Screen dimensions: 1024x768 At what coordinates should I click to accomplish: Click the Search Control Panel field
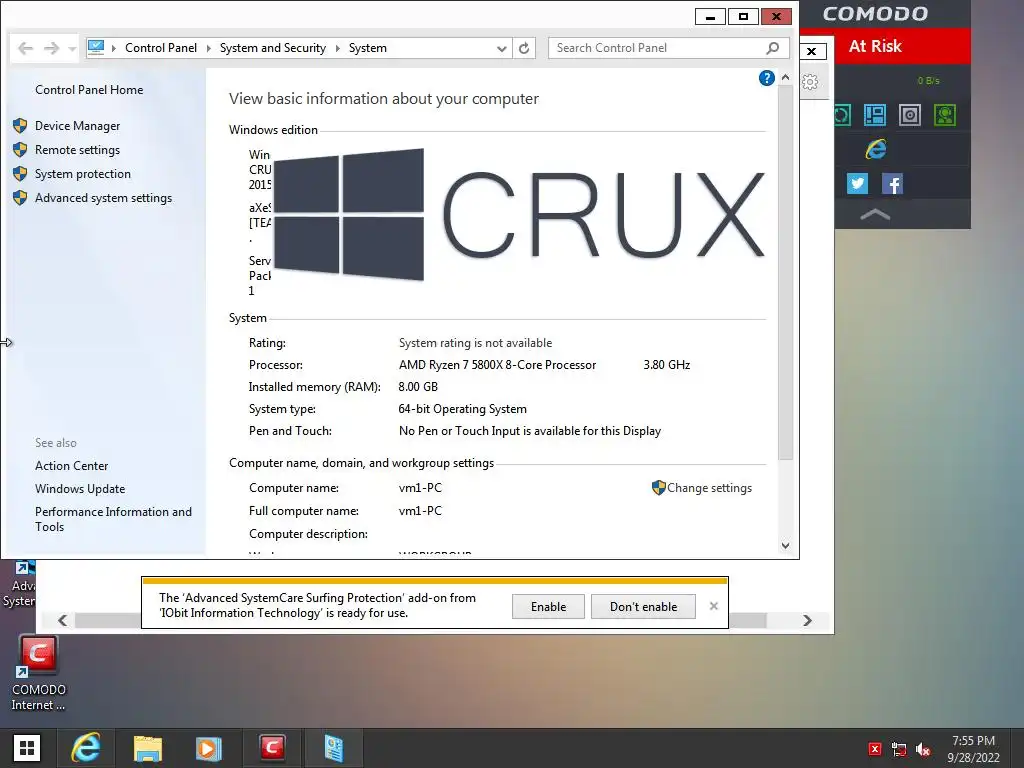click(669, 48)
